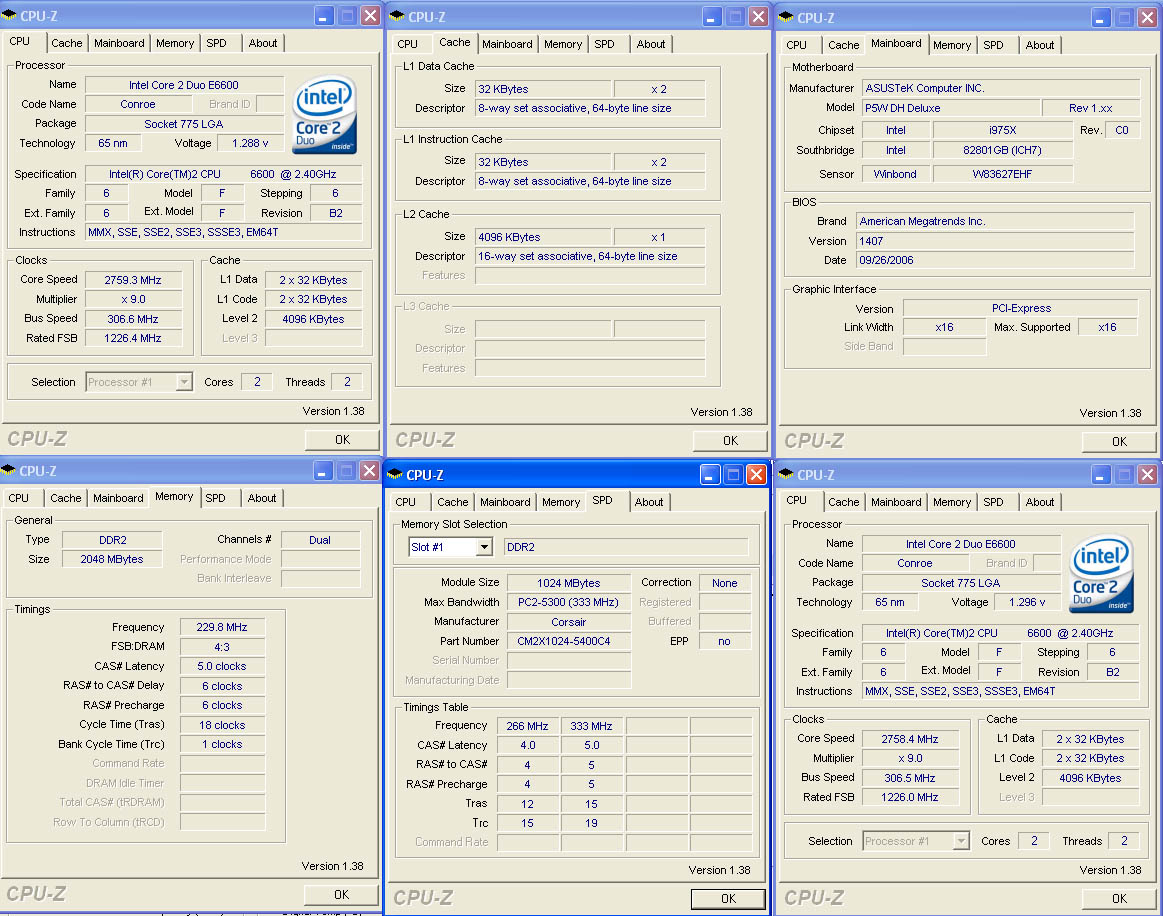
Task: Click CPU-Z title bar icon of bottom-right window
Action: (786, 475)
